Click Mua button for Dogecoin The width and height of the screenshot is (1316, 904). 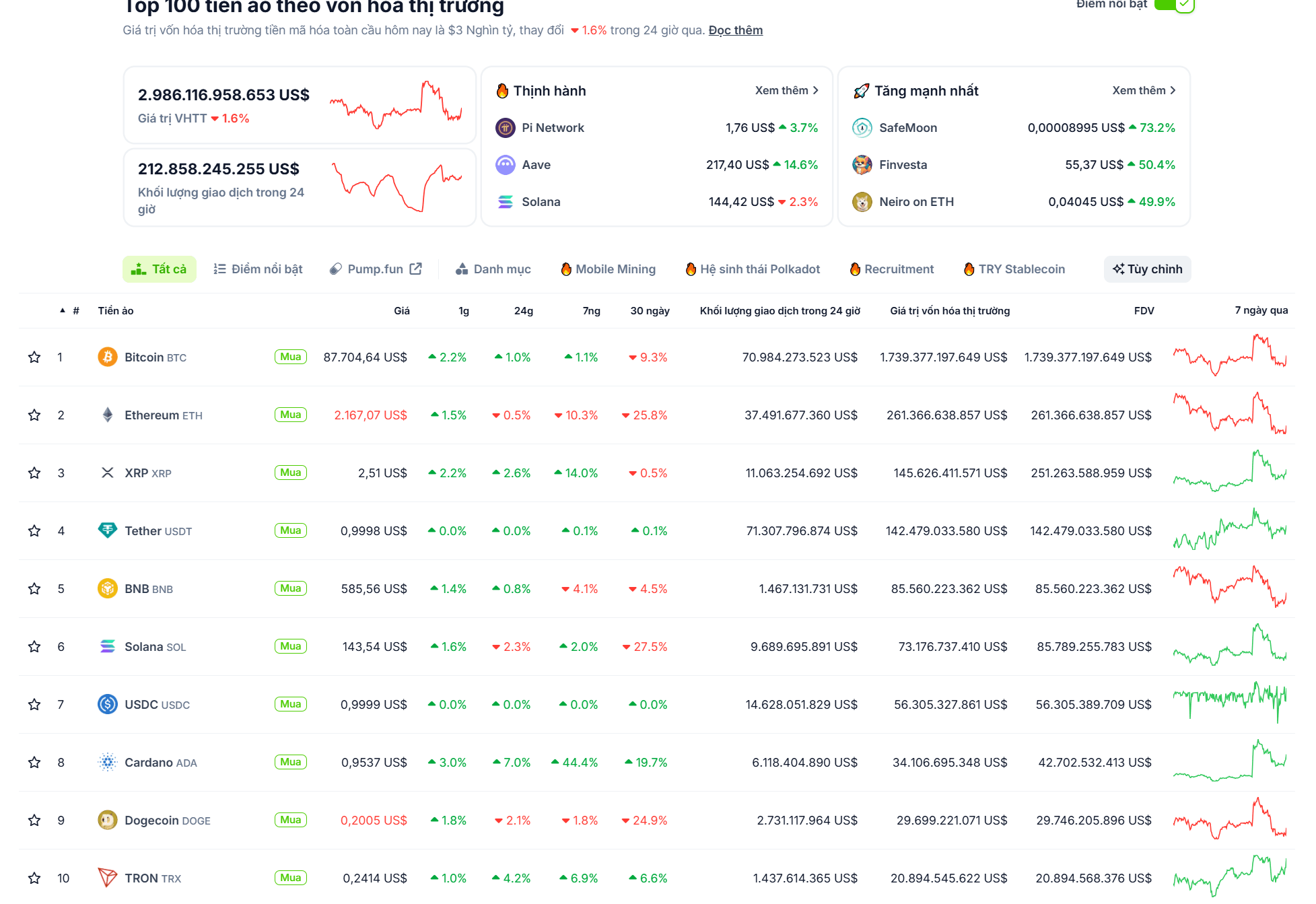click(x=291, y=820)
